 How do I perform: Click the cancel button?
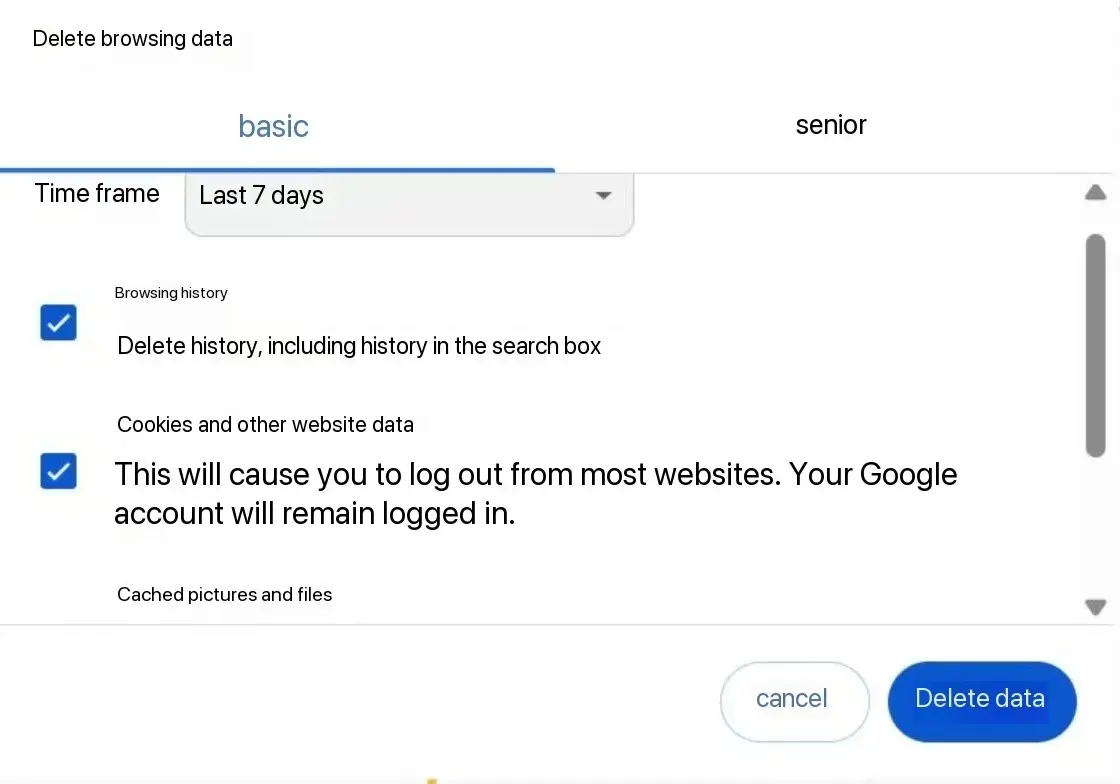pos(794,701)
